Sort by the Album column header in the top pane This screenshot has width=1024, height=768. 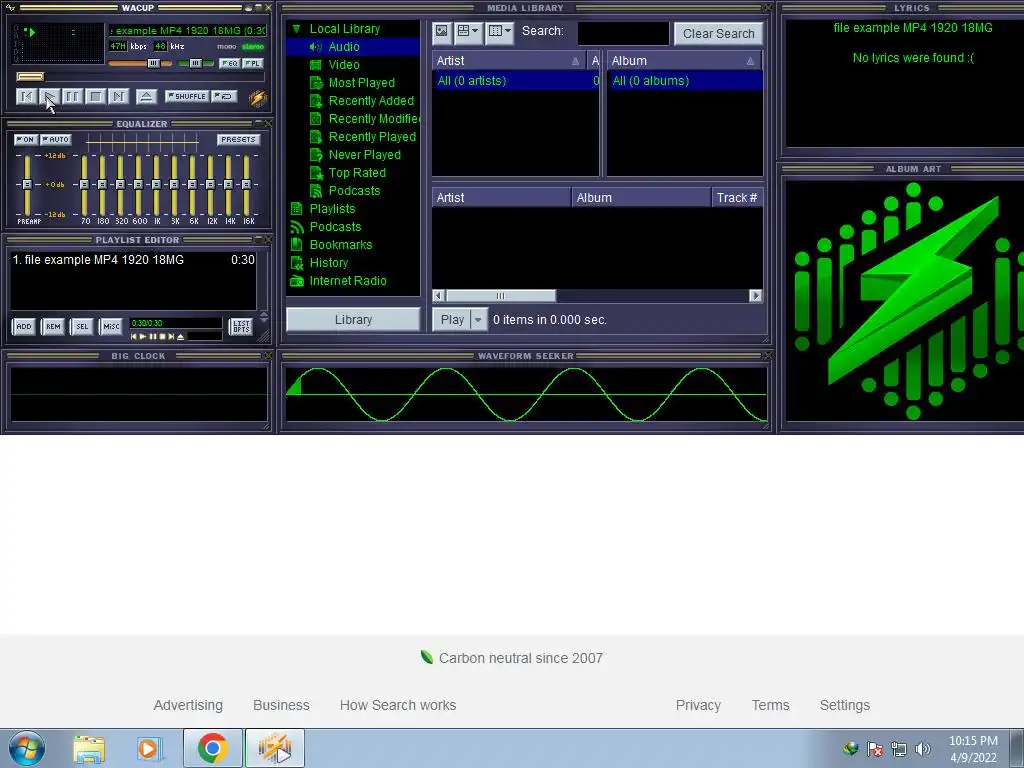[684, 61]
